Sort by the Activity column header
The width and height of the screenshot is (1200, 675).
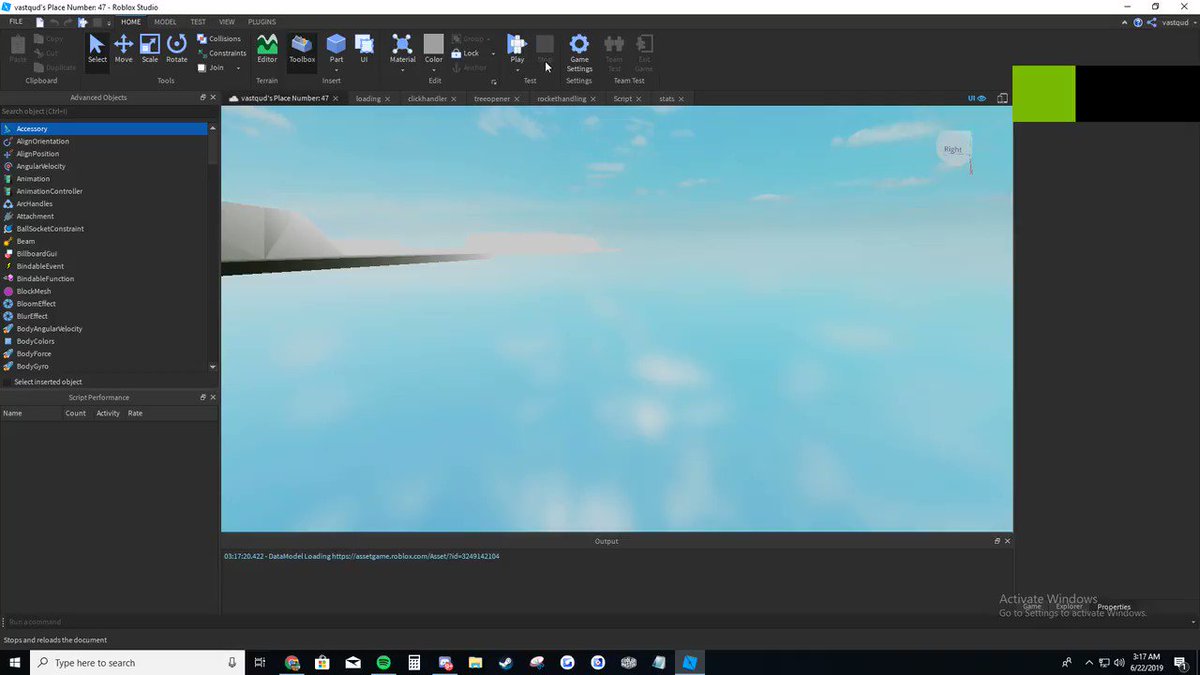click(x=108, y=413)
